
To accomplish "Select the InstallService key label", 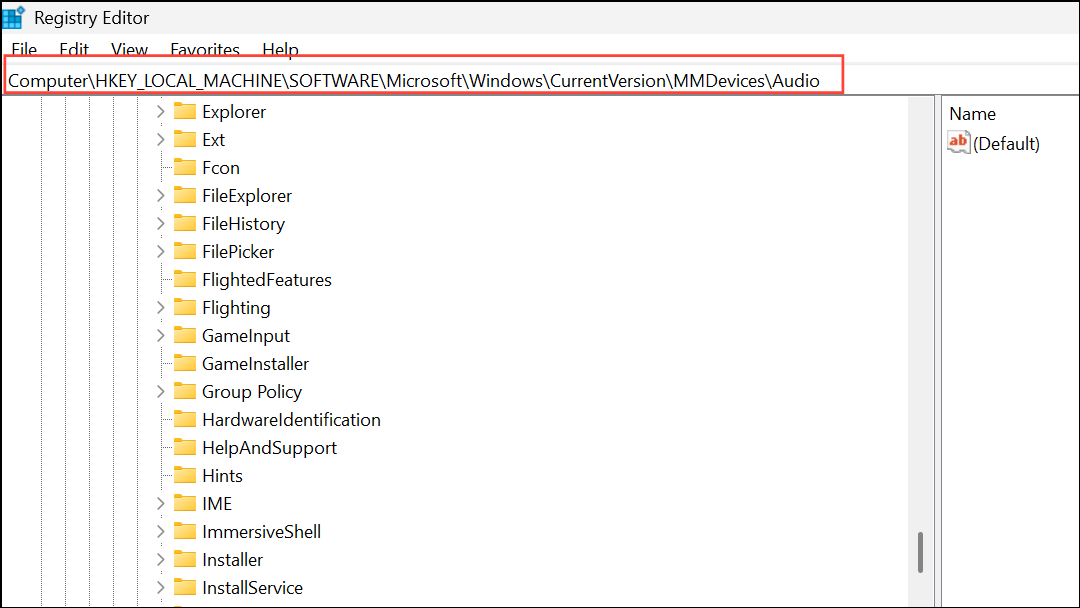I will (x=252, y=588).
